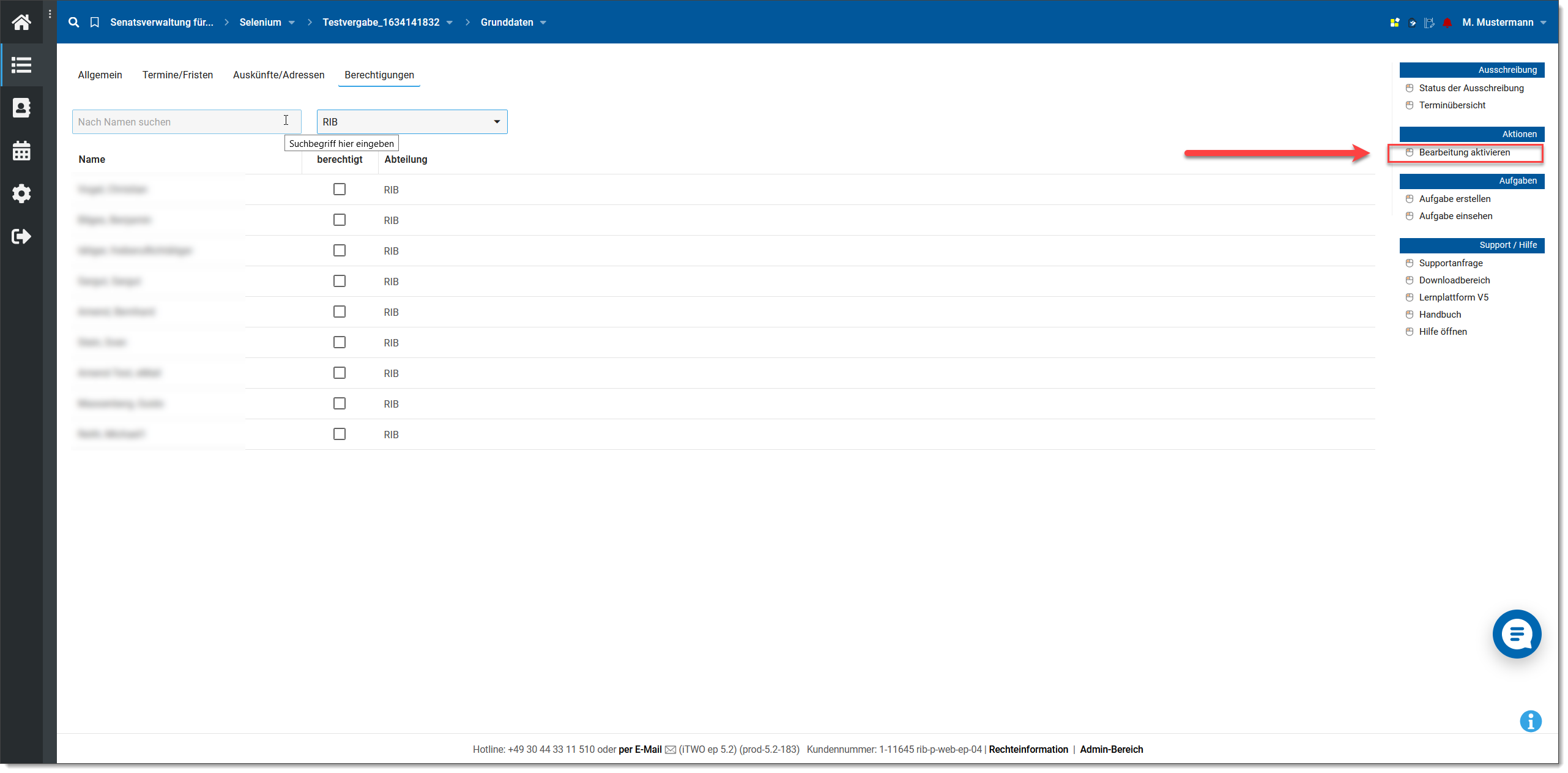Click Bearbeitung aktivieren action
Image resolution: width=1568 pixels, height=773 pixels.
[x=1464, y=152]
